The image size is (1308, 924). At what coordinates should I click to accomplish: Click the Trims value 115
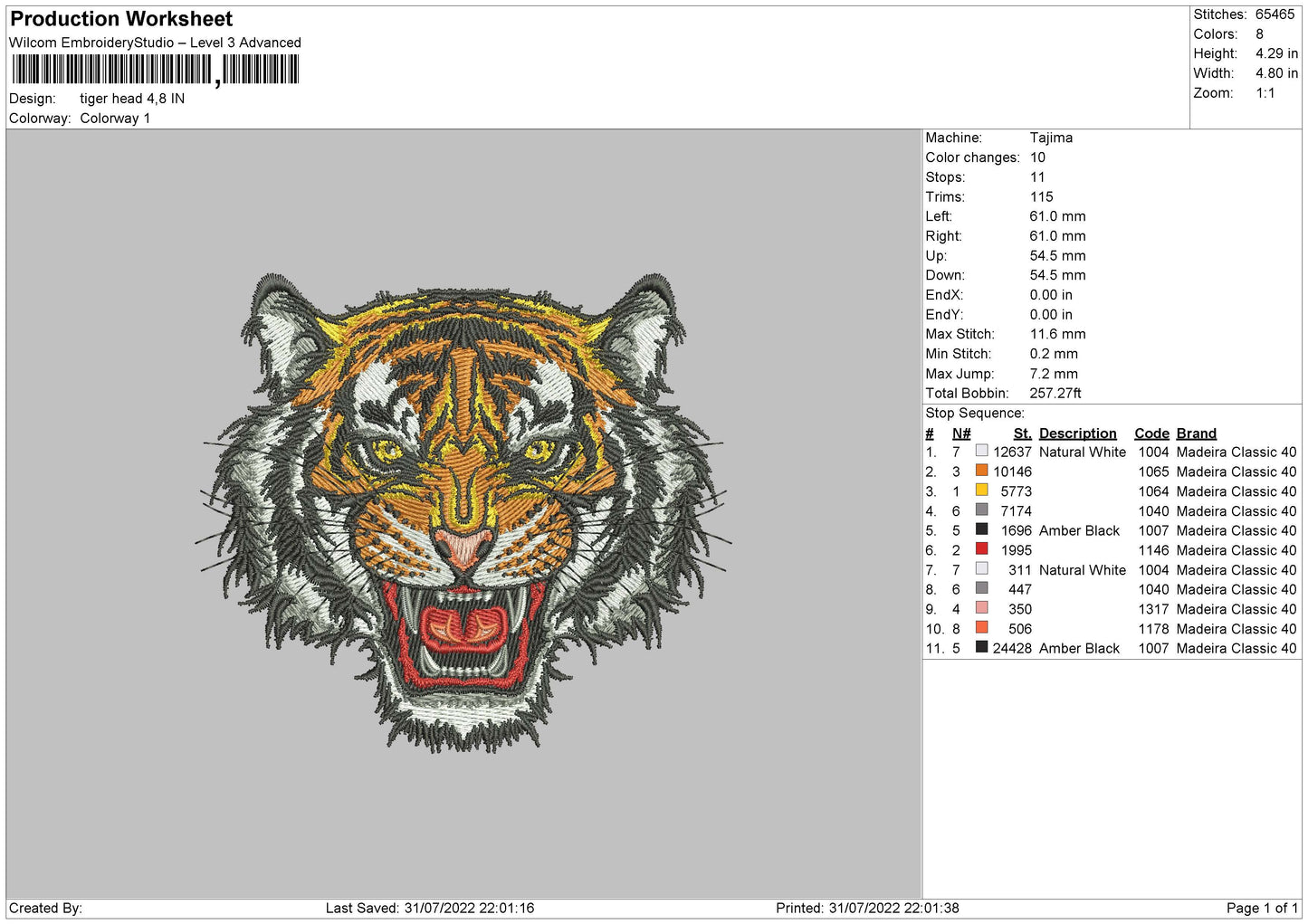[x=1041, y=197]
